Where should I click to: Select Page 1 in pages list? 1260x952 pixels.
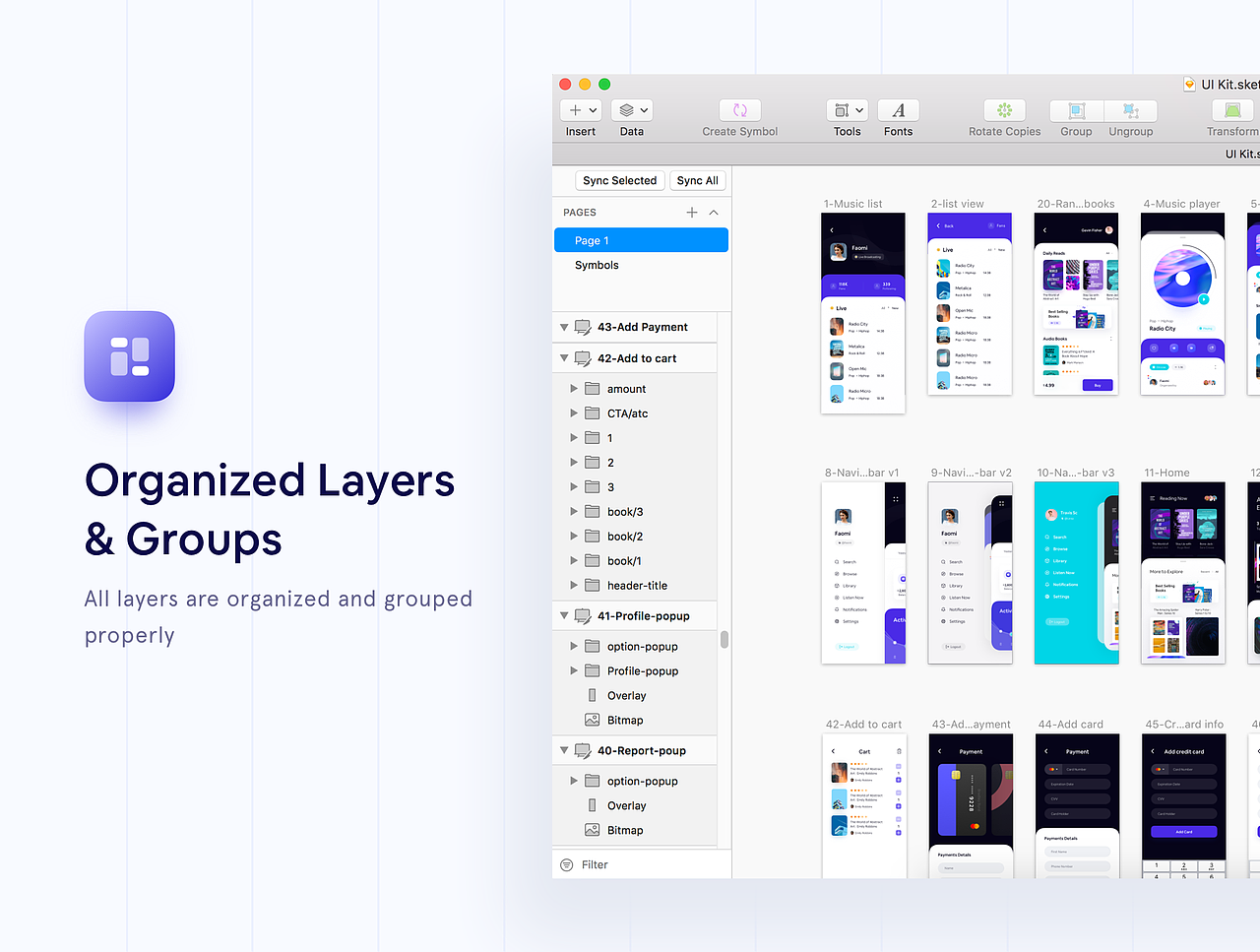[641, 240]
